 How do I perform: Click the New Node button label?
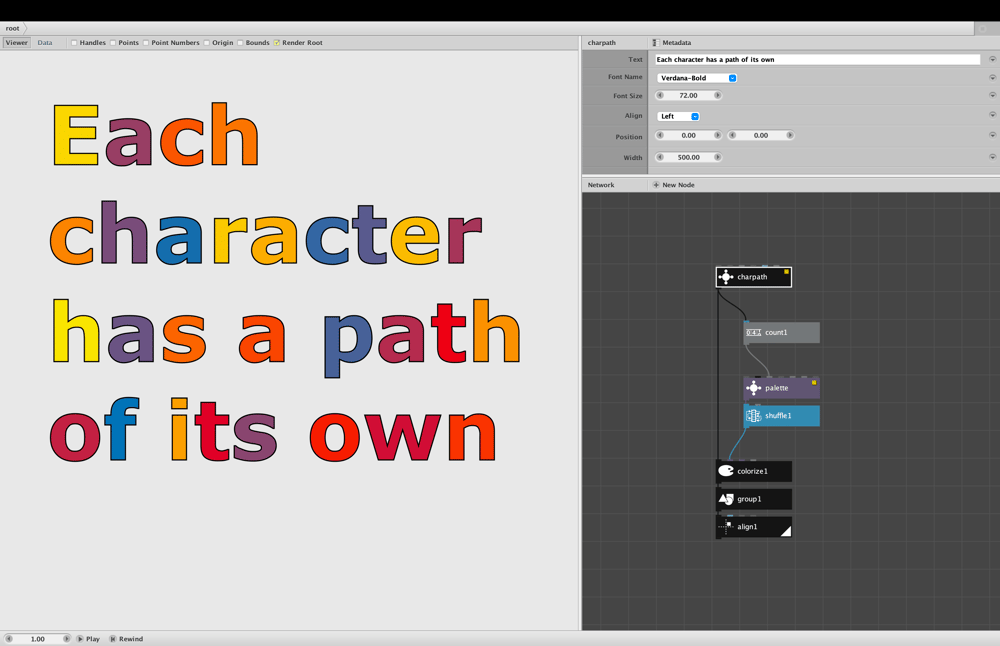coord(679,185)
